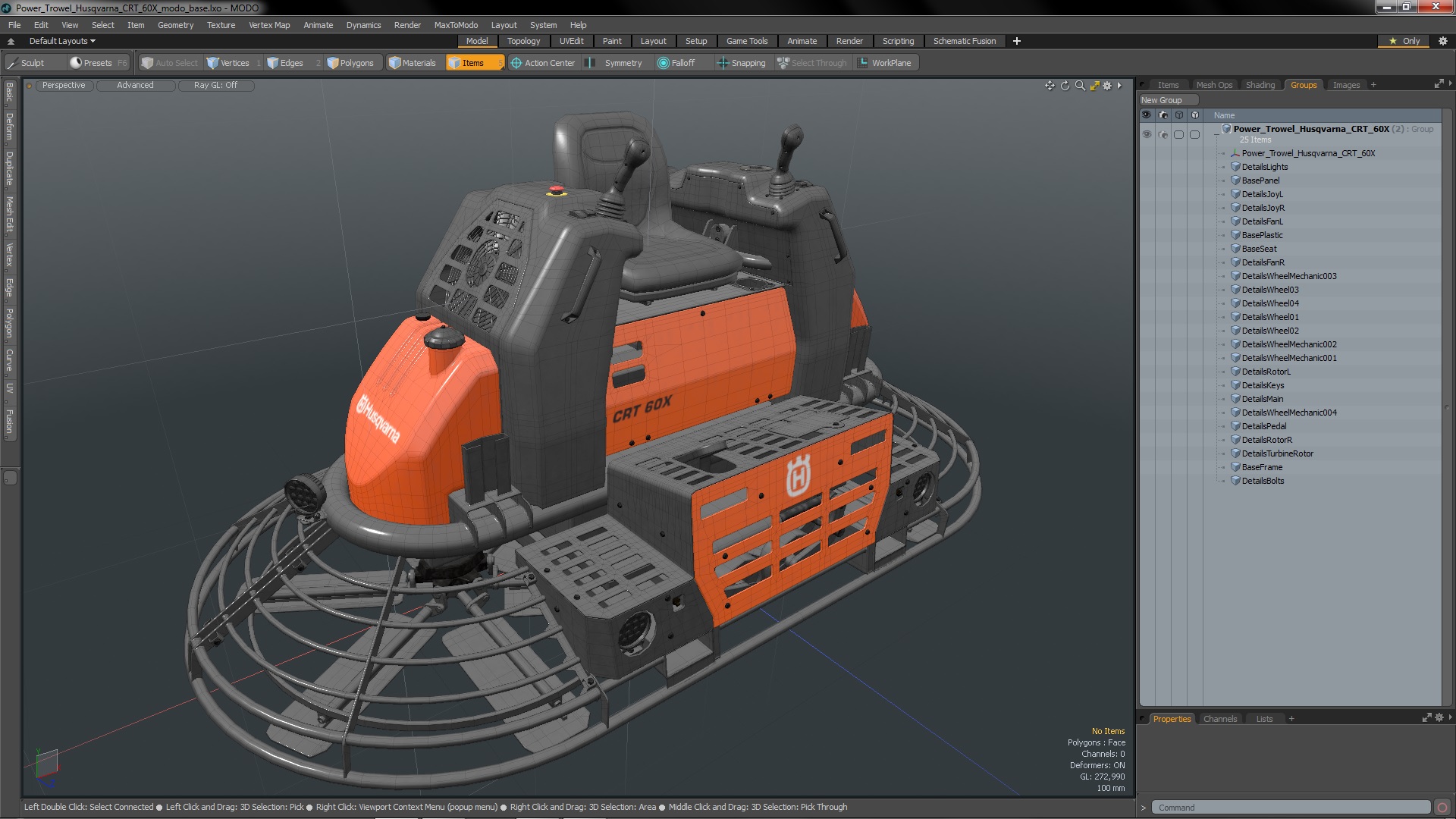1456x819 pixels.
Task: Click the viewport zoom magnifier icon
Action: pyautogui.click(x=1080, y=86)
